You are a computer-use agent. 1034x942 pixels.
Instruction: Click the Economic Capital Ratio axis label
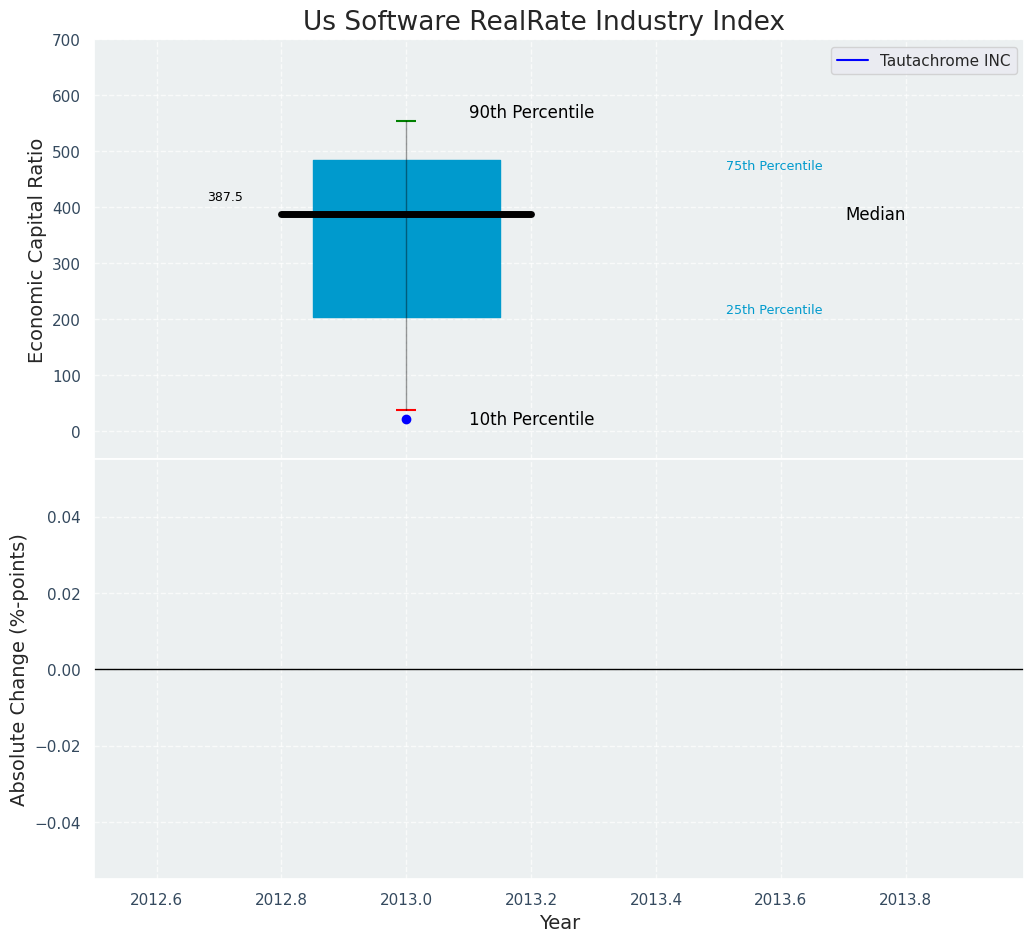37,250
